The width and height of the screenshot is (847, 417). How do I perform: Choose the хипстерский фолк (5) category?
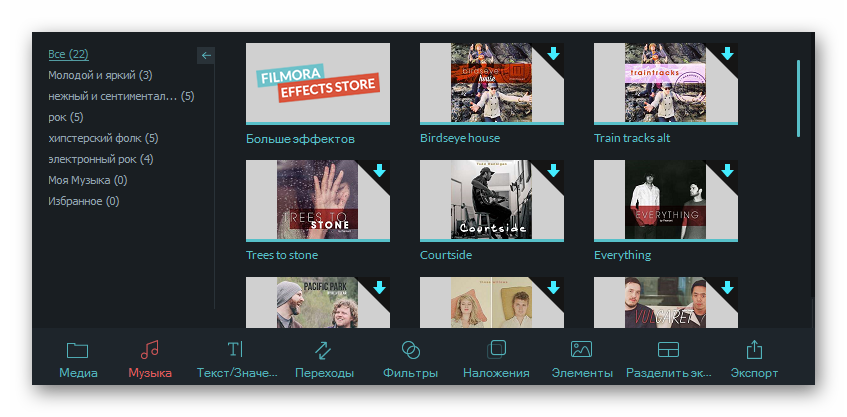(x=103, y=138)
